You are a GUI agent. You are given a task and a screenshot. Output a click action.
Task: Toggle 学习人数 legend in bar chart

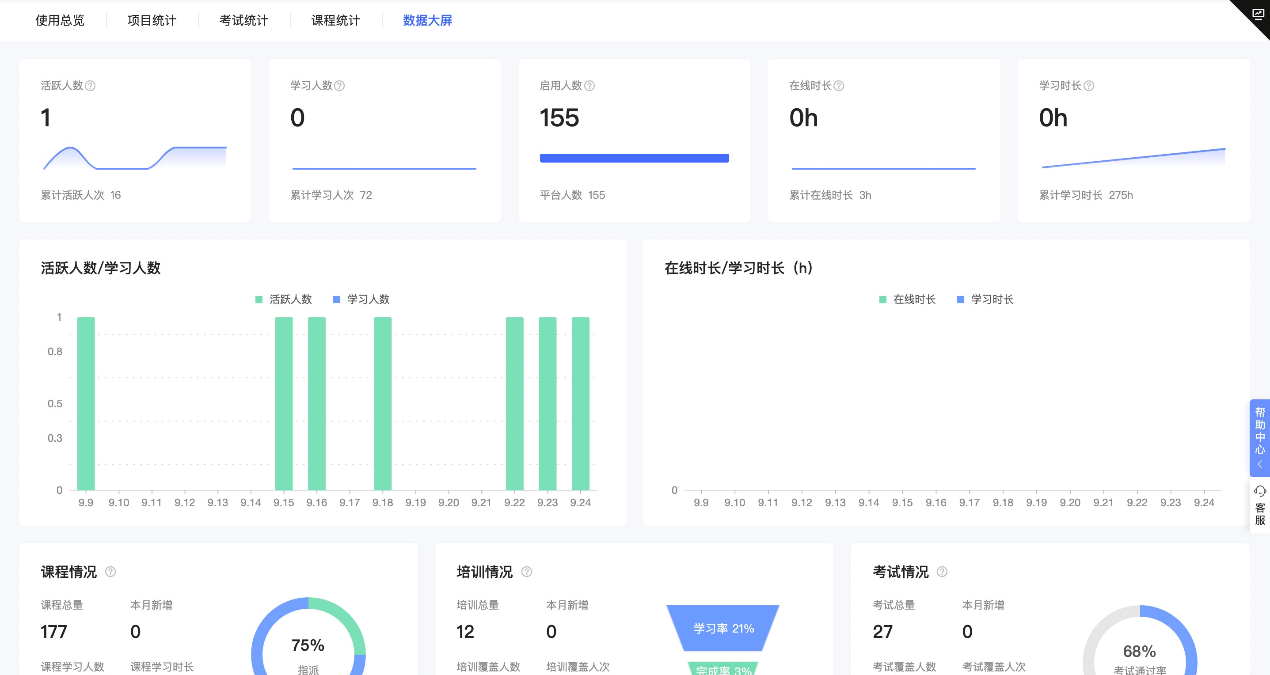point(361,299)
